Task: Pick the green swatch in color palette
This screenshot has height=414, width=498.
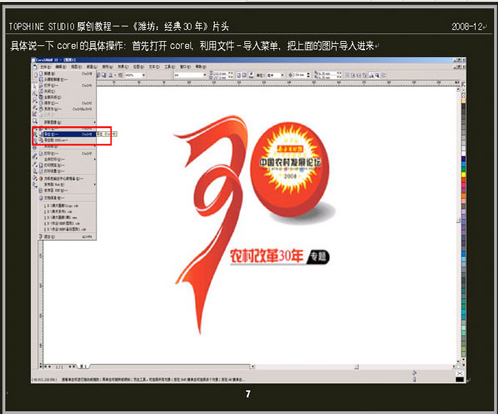Action: pyautogui.click(x=463, y=169)
